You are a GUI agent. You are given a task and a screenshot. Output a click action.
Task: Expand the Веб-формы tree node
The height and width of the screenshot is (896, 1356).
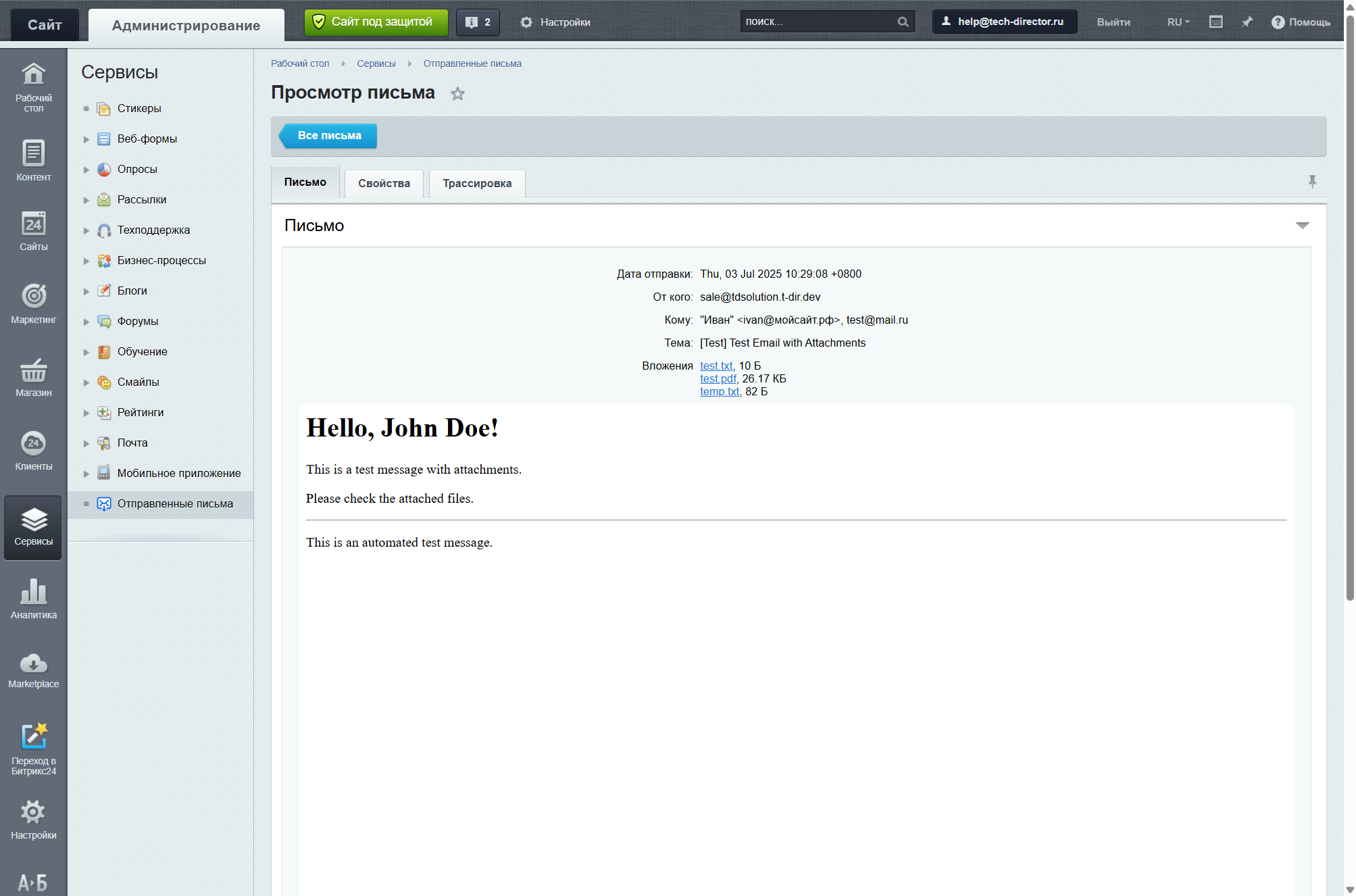click(x=86, y=139)
